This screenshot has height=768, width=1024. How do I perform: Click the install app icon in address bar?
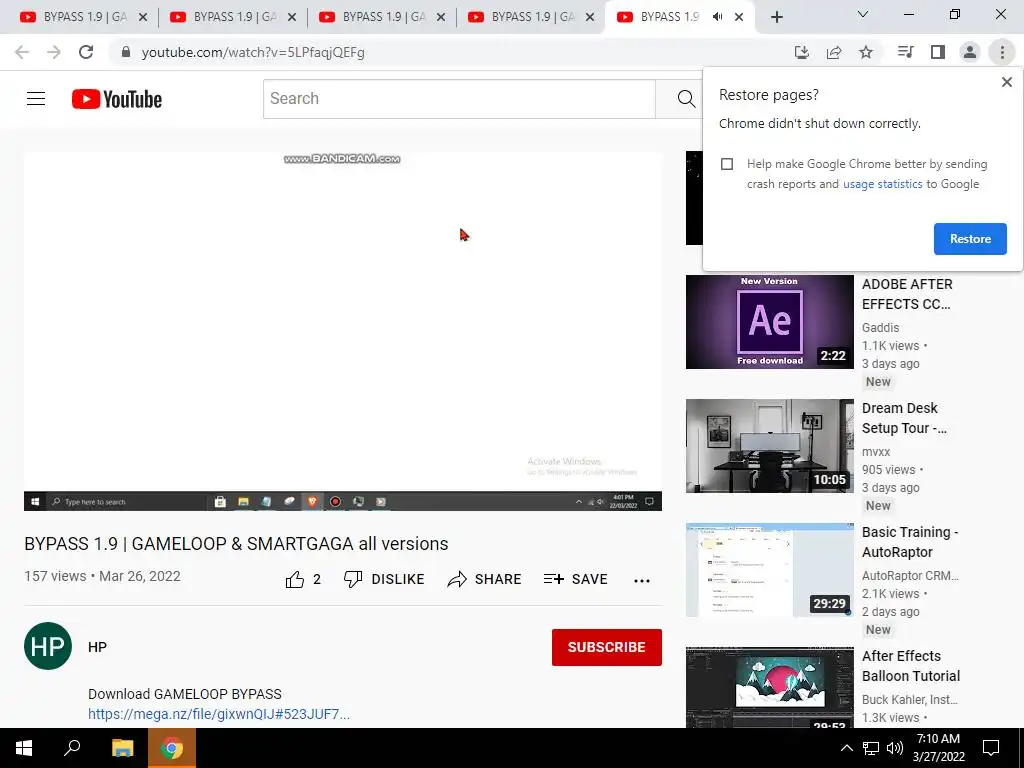[x=802, y=52]
